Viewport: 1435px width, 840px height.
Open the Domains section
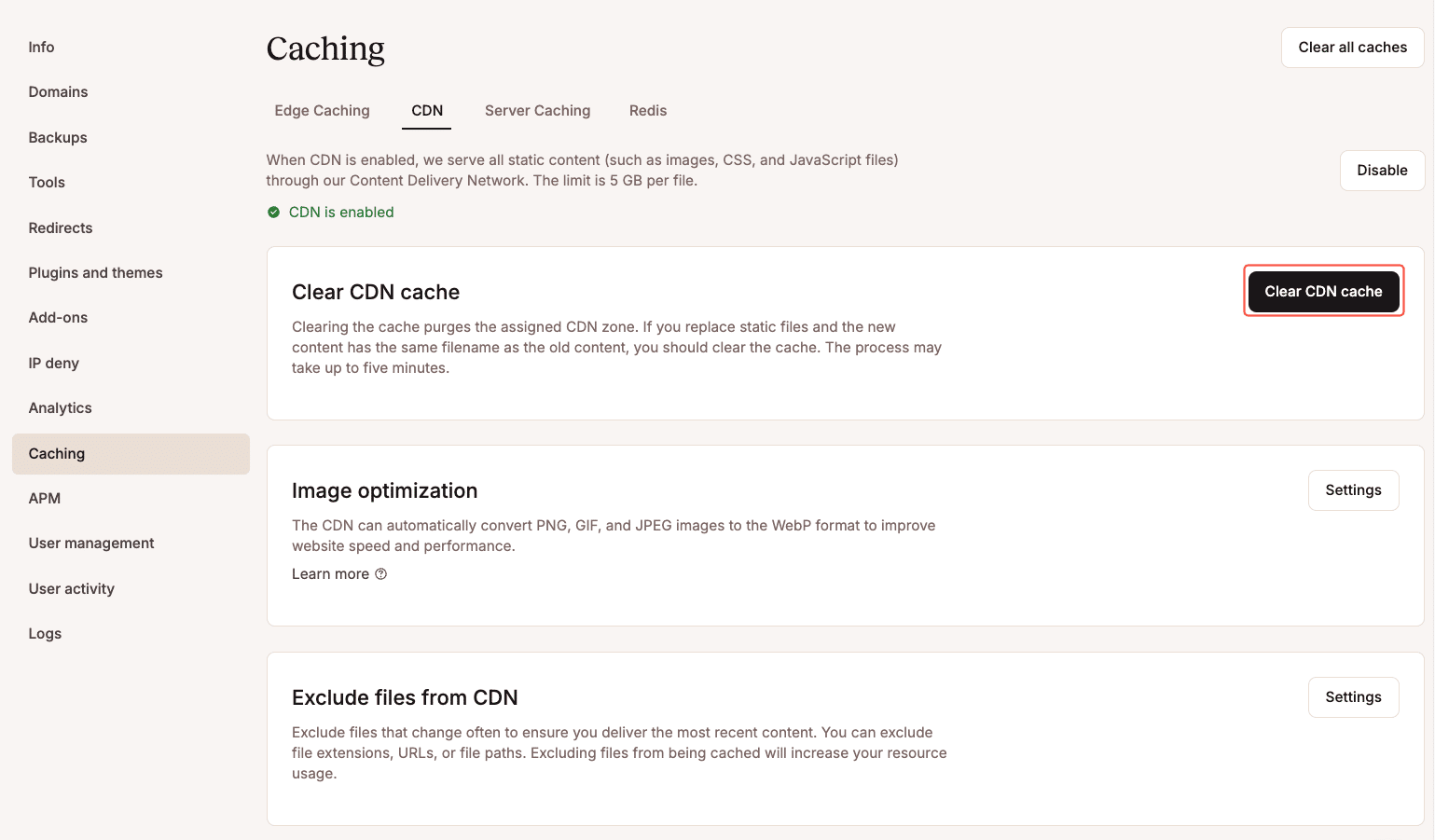(58, 91)
